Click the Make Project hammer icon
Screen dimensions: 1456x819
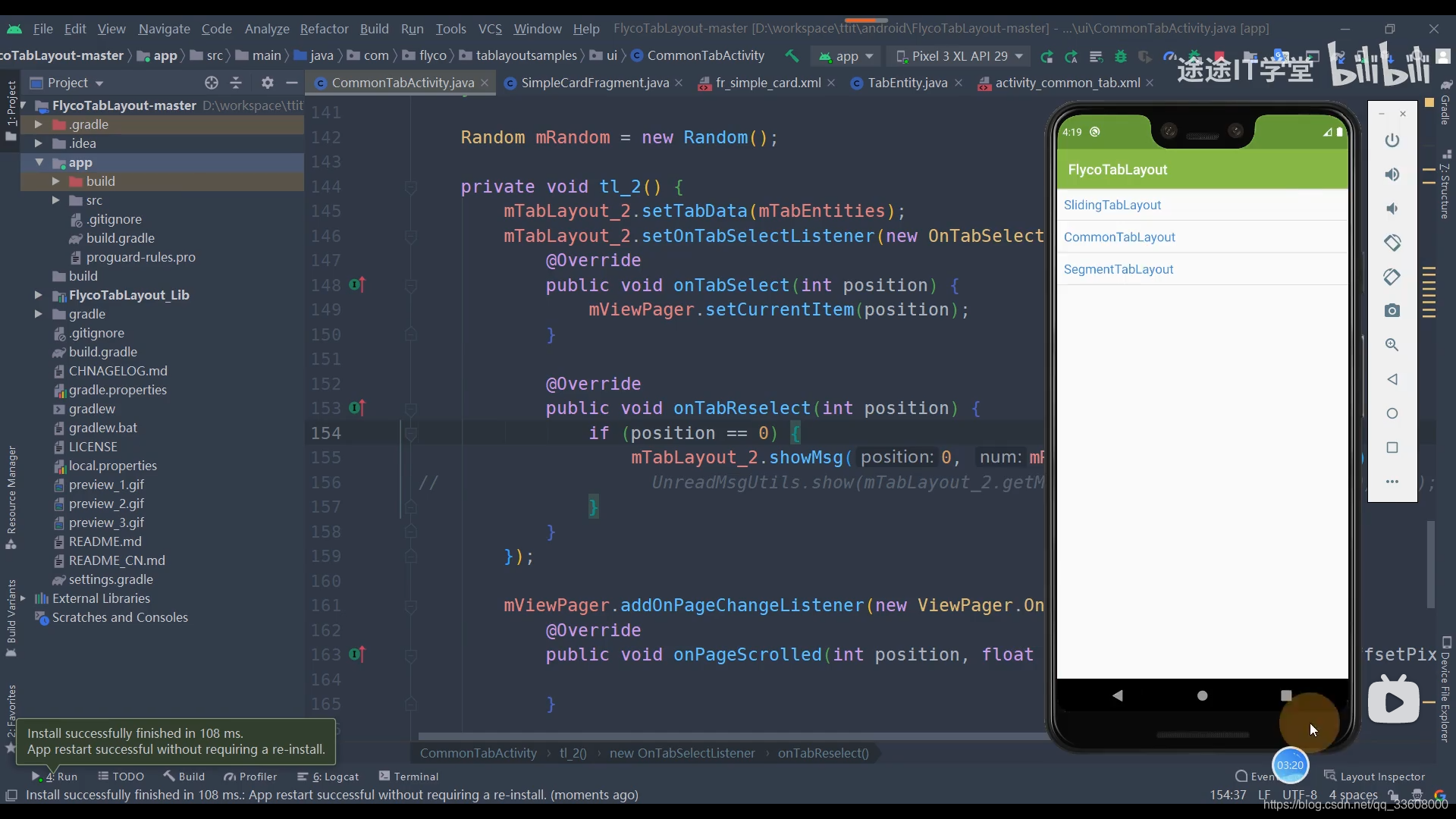792,56
